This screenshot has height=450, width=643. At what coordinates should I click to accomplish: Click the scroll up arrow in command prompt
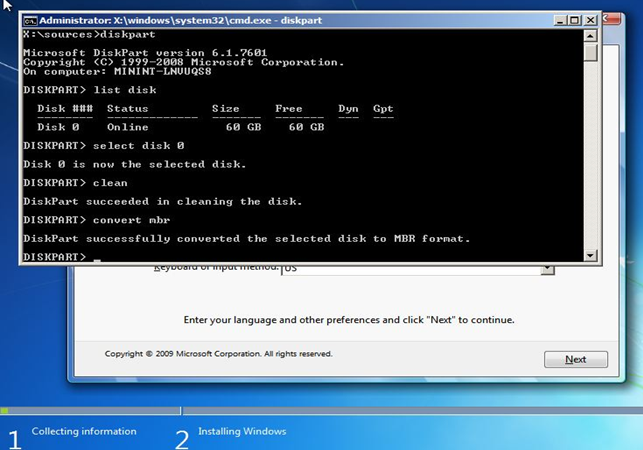point(590,36)
